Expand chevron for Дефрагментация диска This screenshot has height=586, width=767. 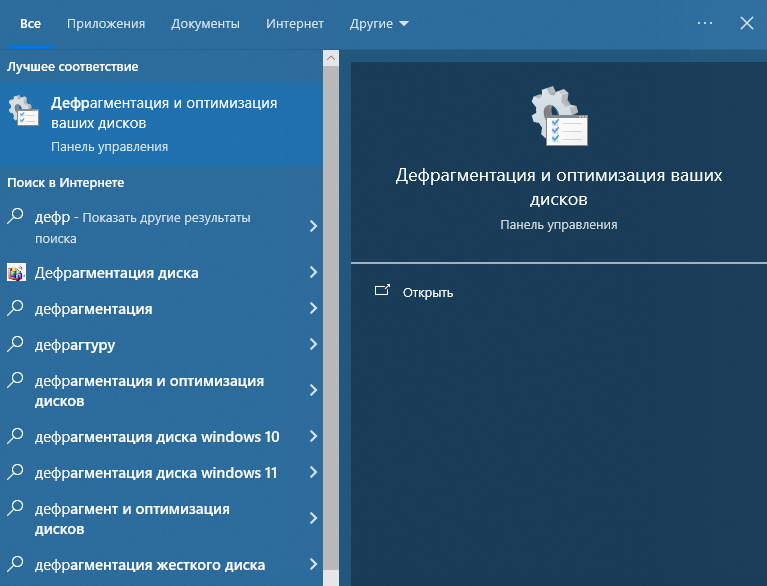pos(314,272)
